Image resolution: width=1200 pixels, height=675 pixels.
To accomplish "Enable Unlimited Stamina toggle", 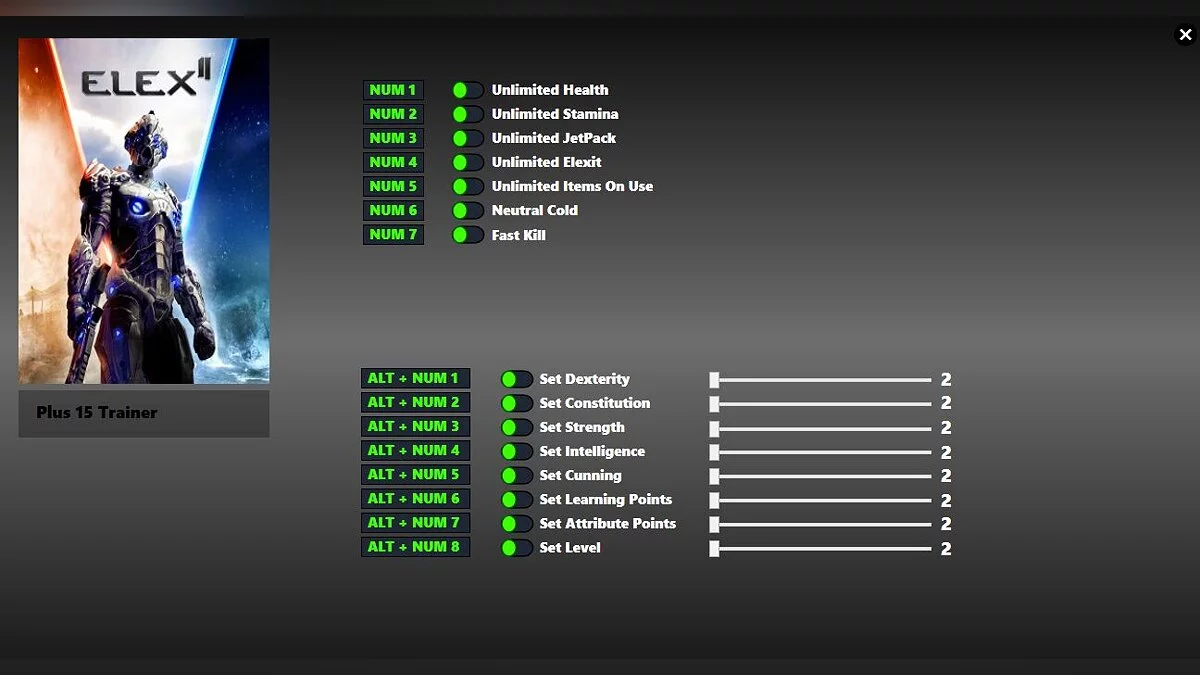I will 467,114.
